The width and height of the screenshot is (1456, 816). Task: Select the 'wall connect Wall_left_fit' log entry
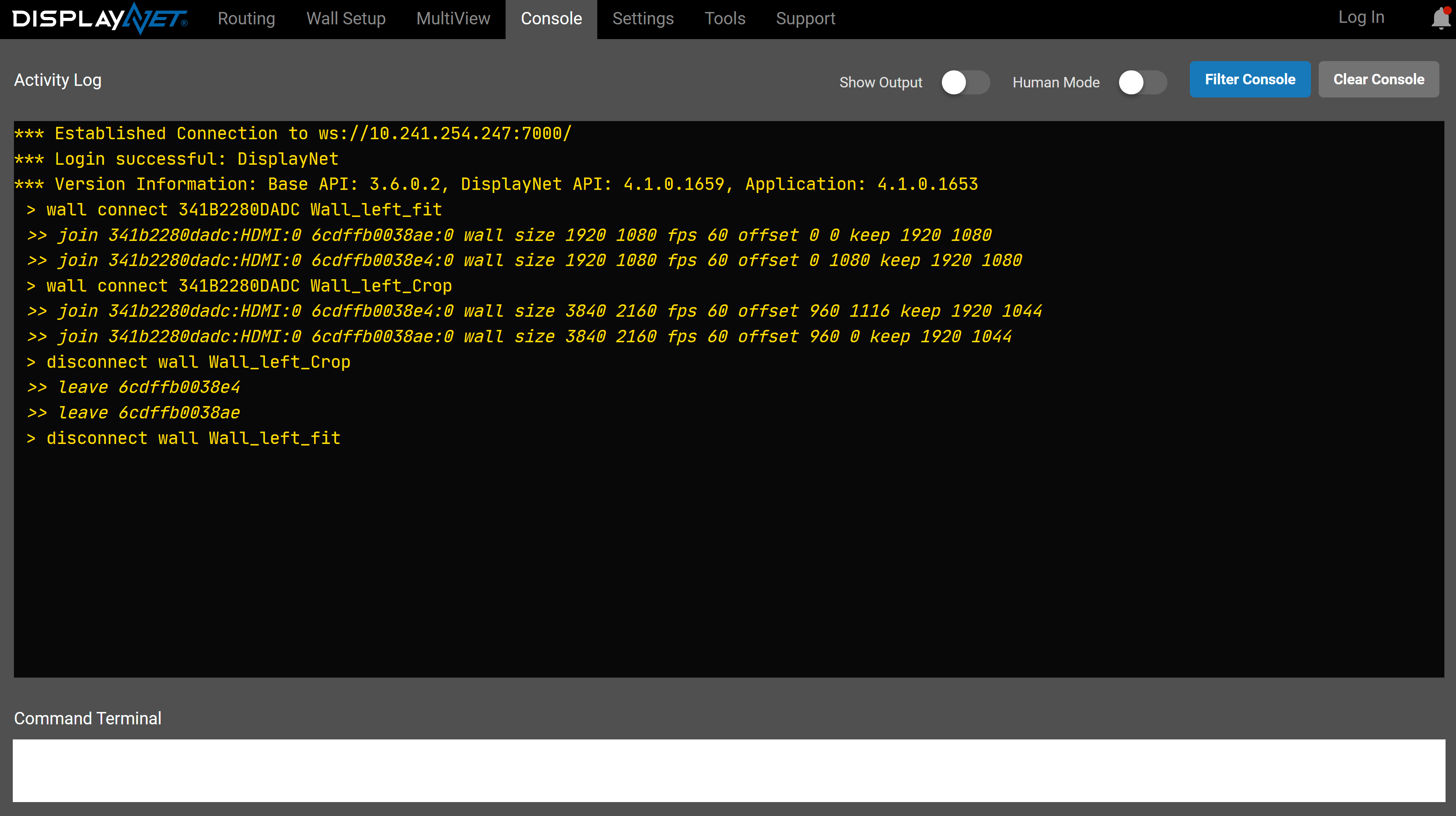coord(234,210)
